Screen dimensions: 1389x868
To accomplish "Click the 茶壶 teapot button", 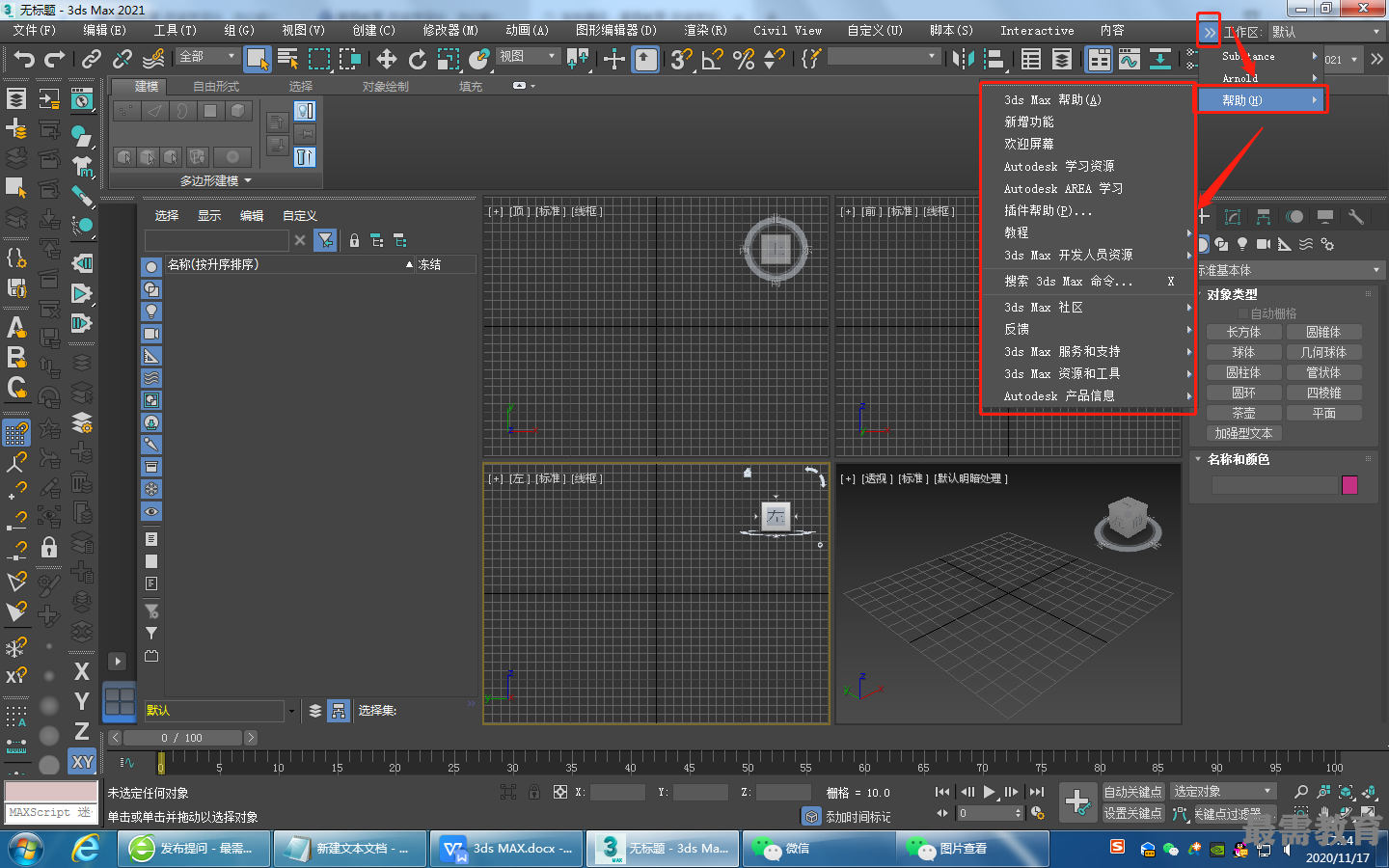I will pos(1243,413).
